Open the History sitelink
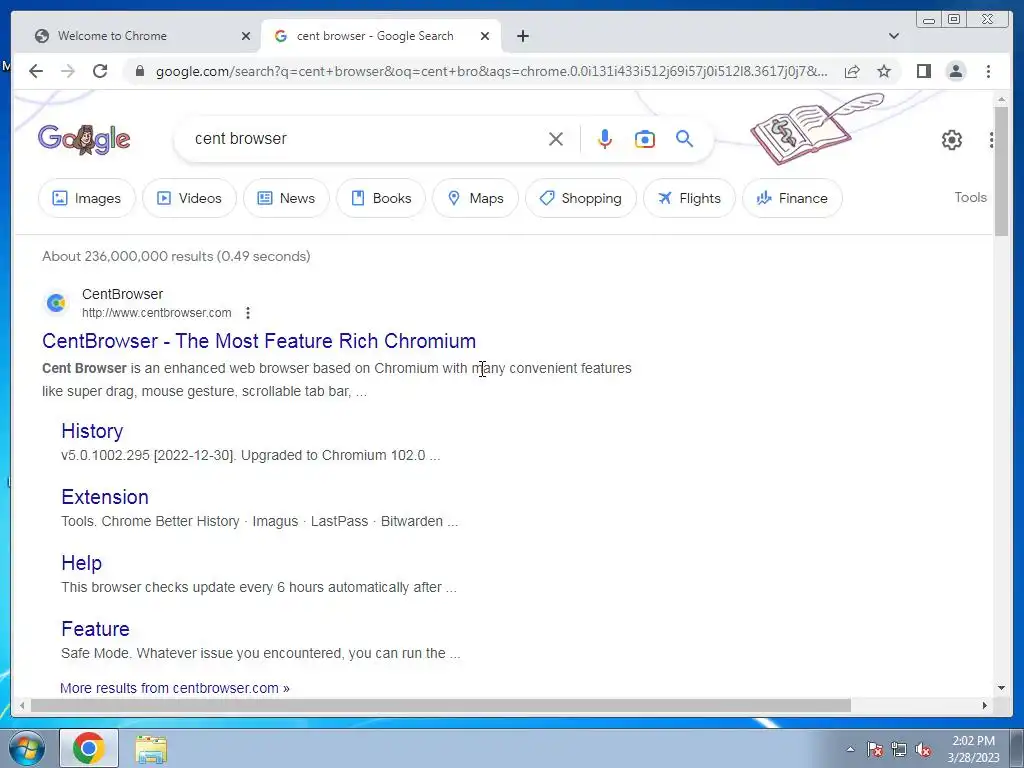This screenshot has height=768, width=1024. click(92, 431)
